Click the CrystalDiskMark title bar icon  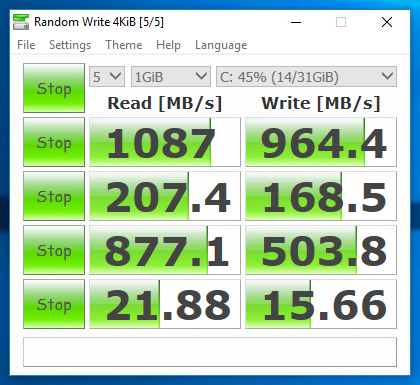(x=21, y=22)
